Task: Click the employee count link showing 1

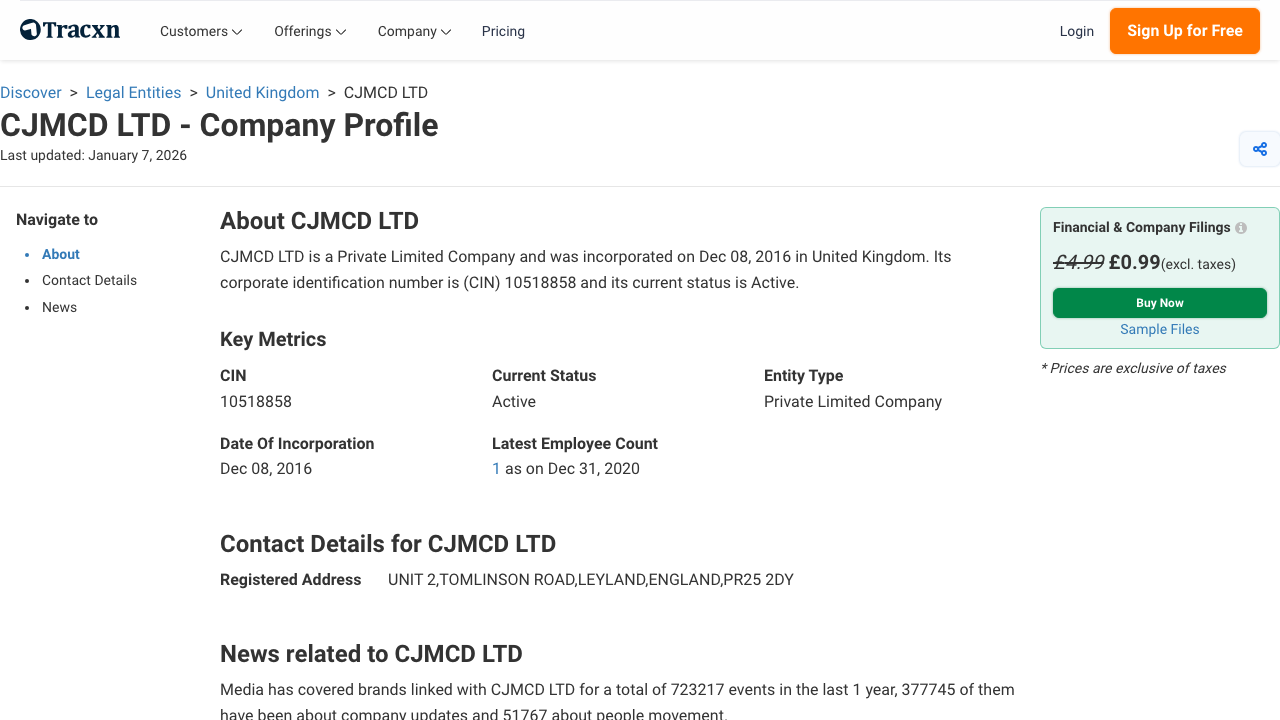Action: tap(496, 468)
